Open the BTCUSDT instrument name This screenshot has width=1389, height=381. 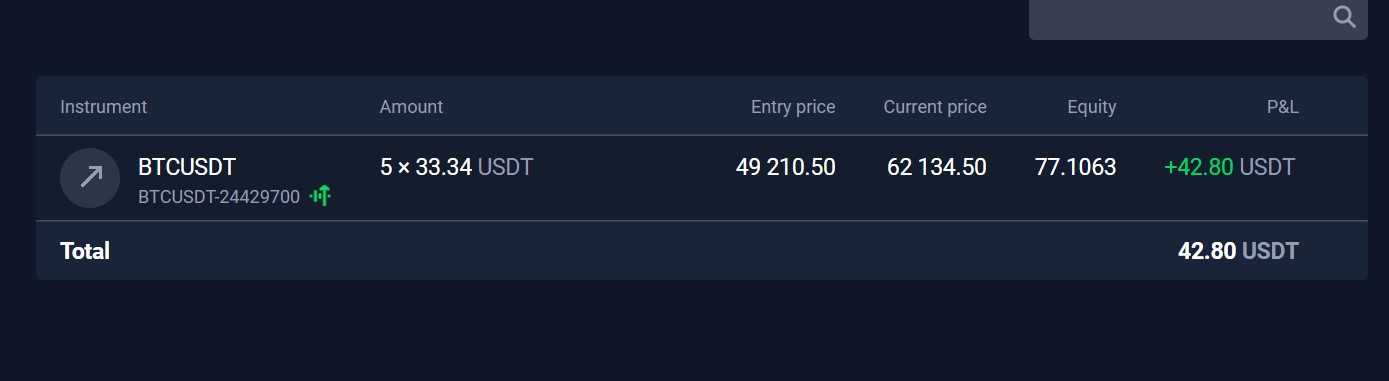coord(187,167)
